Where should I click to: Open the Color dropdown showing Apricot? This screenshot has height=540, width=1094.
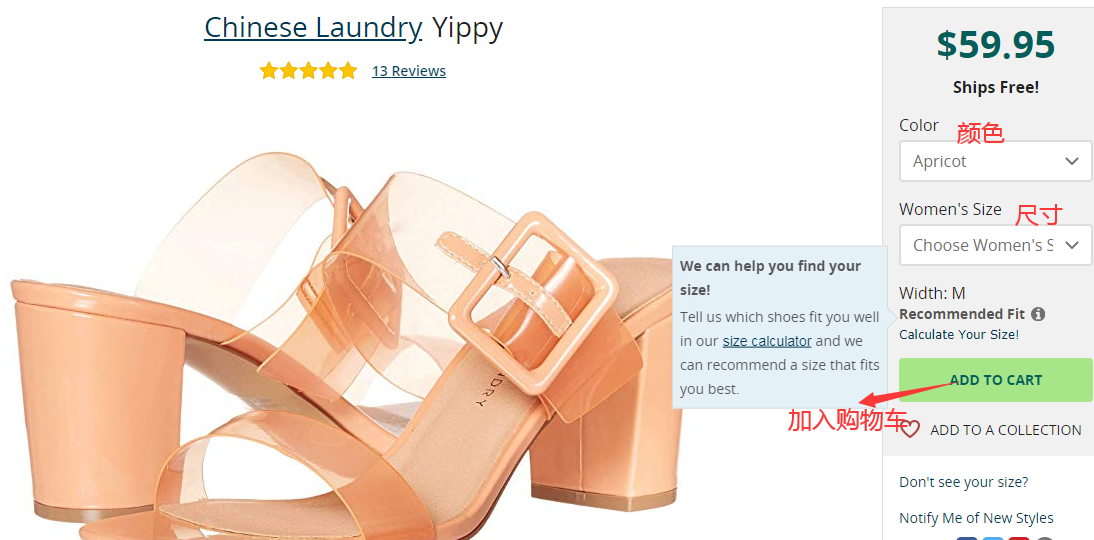pyautogui.click(x=995, y=161)
